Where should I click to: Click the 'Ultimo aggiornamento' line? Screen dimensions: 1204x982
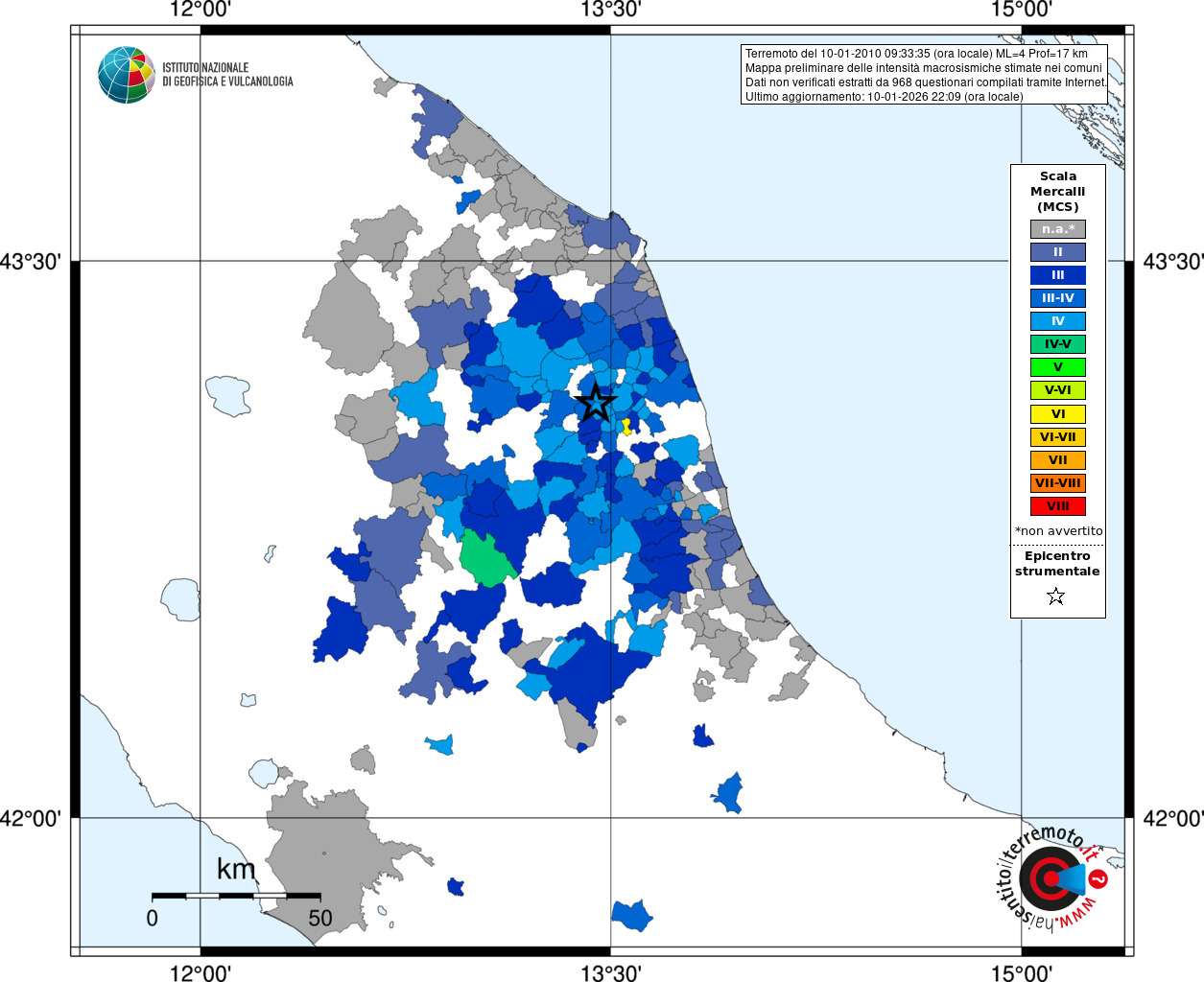884,97
